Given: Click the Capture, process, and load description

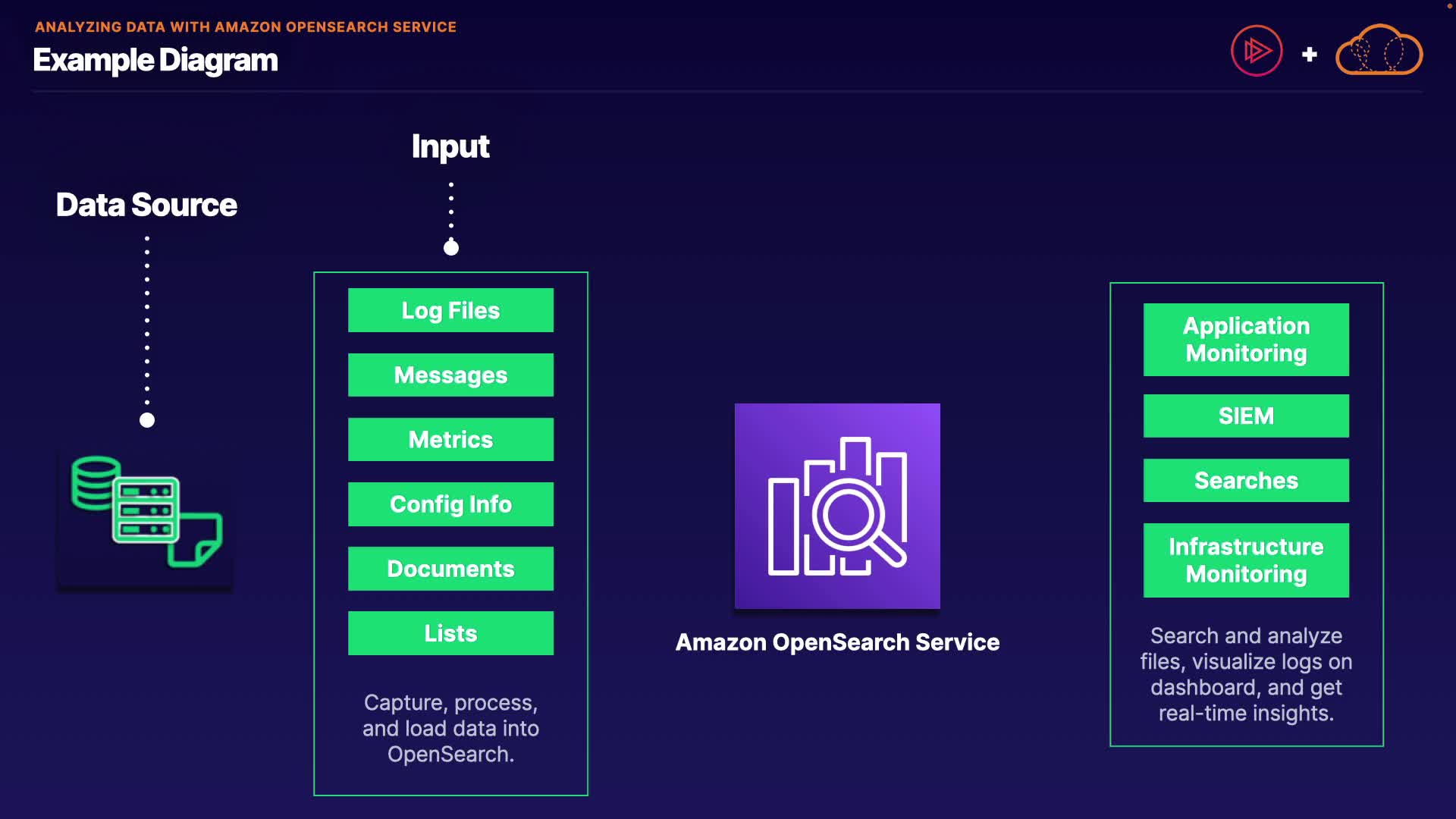Looking at the screenshot, I should (450, 728).
